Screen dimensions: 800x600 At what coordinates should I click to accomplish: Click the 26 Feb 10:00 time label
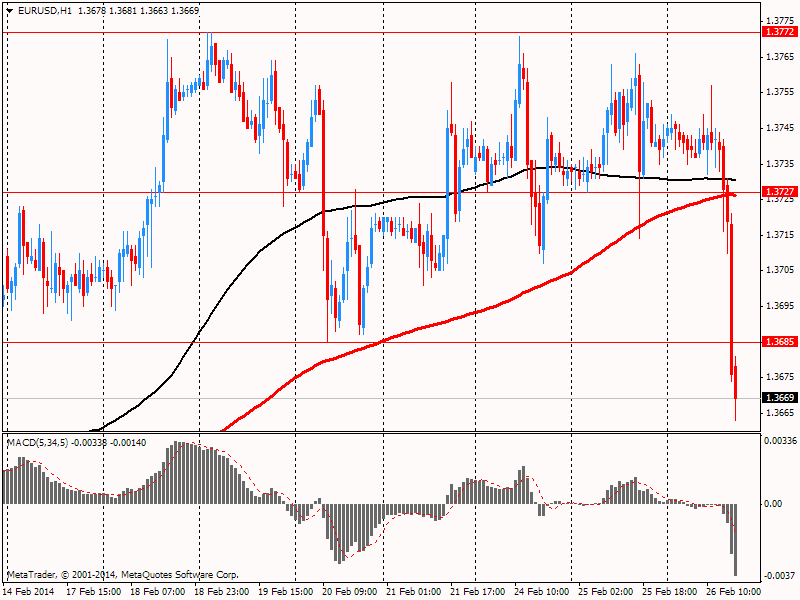[734, 592]
